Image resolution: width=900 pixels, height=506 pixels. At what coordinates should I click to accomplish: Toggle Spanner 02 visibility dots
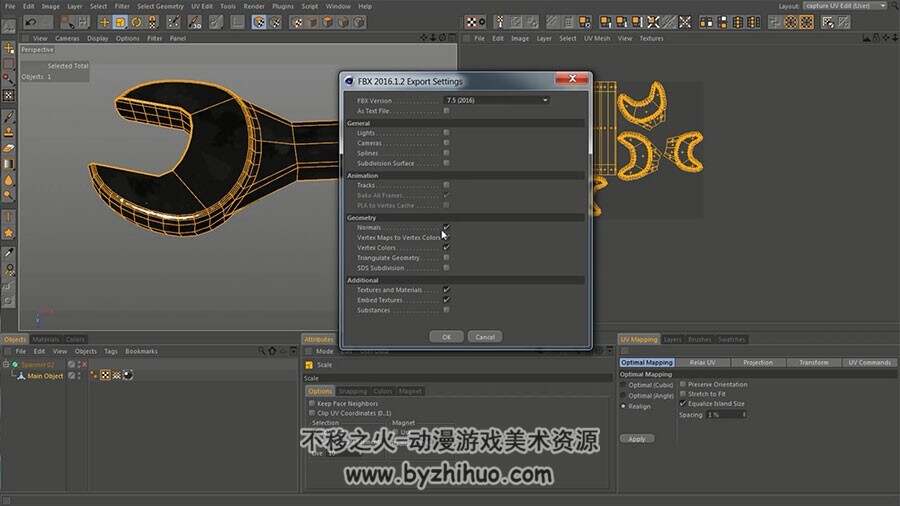click(79, 364)
